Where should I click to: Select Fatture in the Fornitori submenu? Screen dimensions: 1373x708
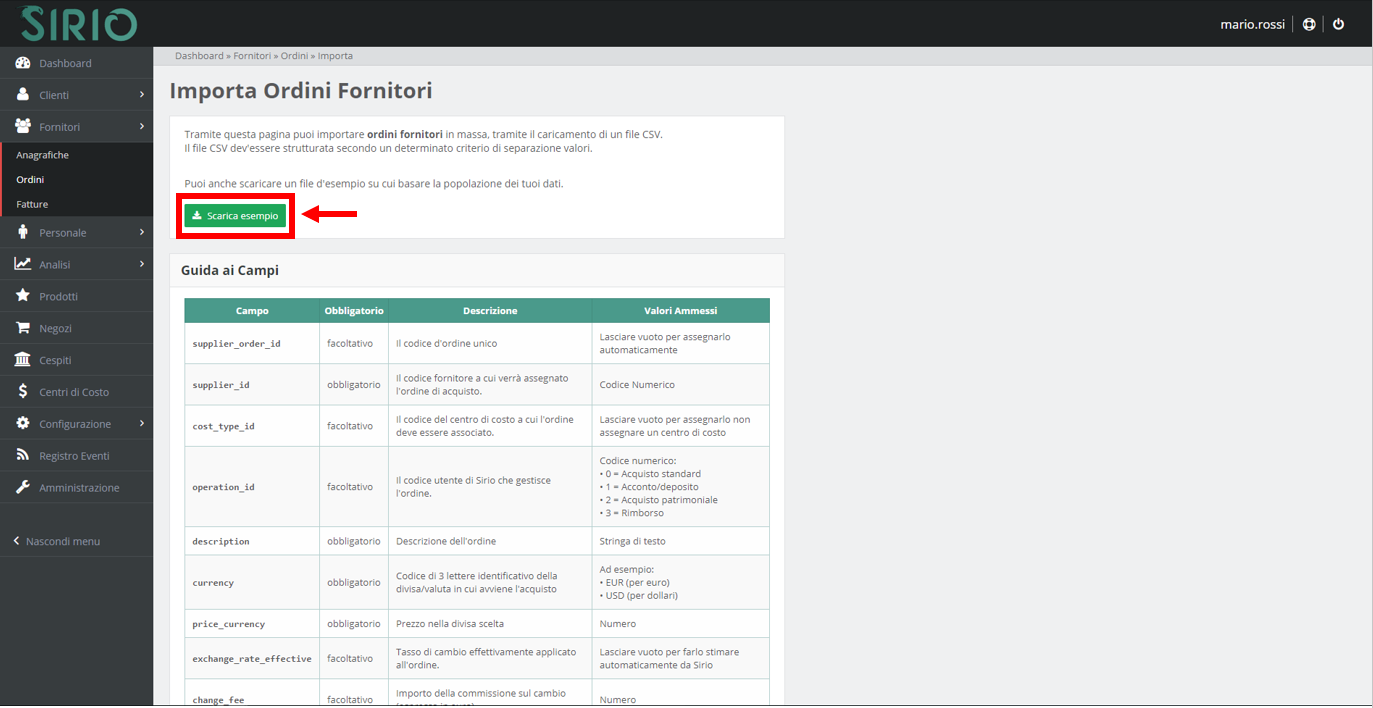[32, 204]
